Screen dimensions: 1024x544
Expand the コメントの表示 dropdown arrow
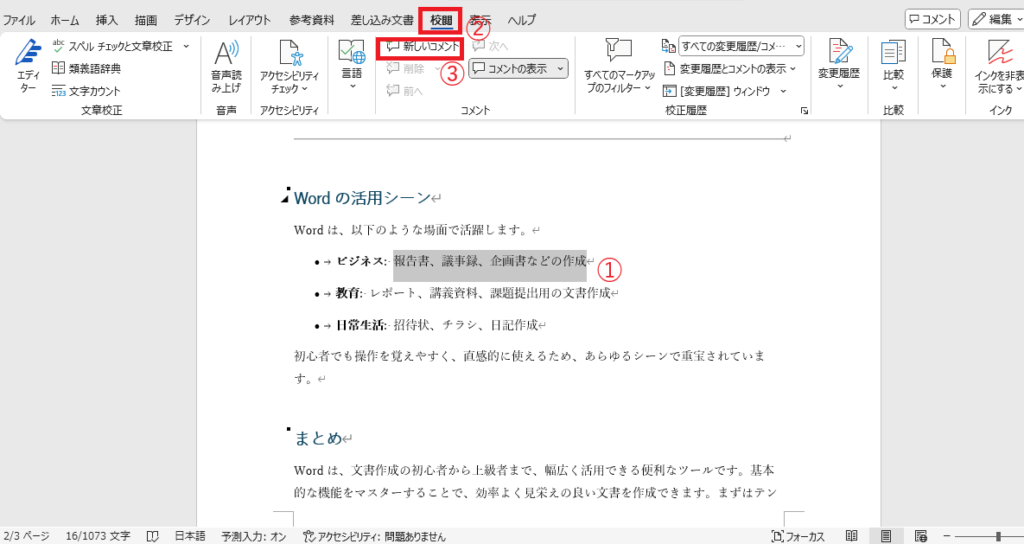pyautogui.click(x=560, y=69)
